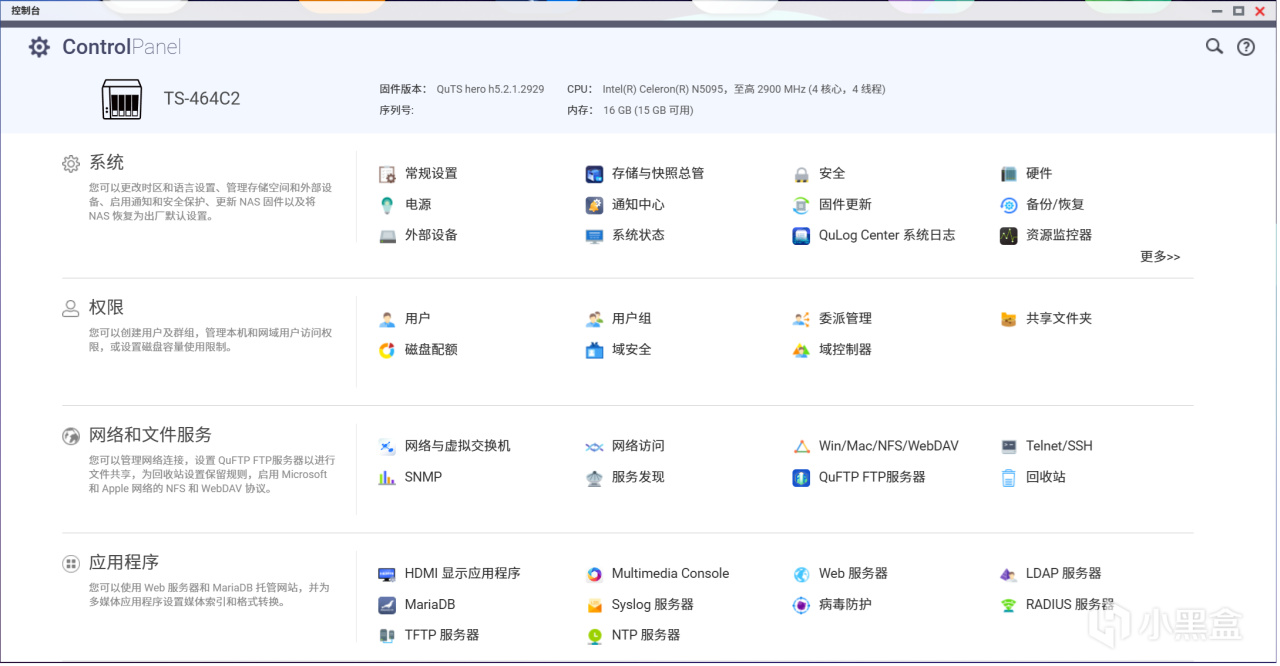This screenshot has height=666, width=1280.
Task: Open the 域安全 domain security icon
Action: click(x=594, y=350)
